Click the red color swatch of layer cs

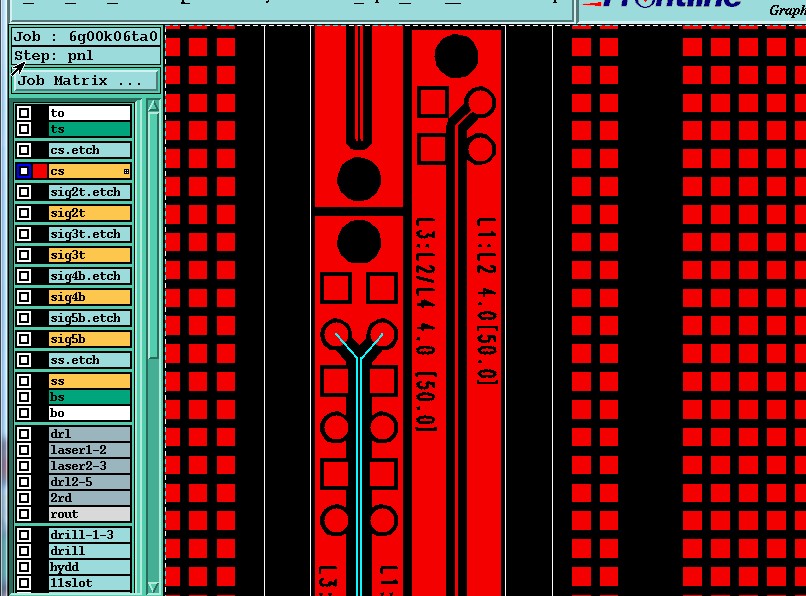pos(40,171)
